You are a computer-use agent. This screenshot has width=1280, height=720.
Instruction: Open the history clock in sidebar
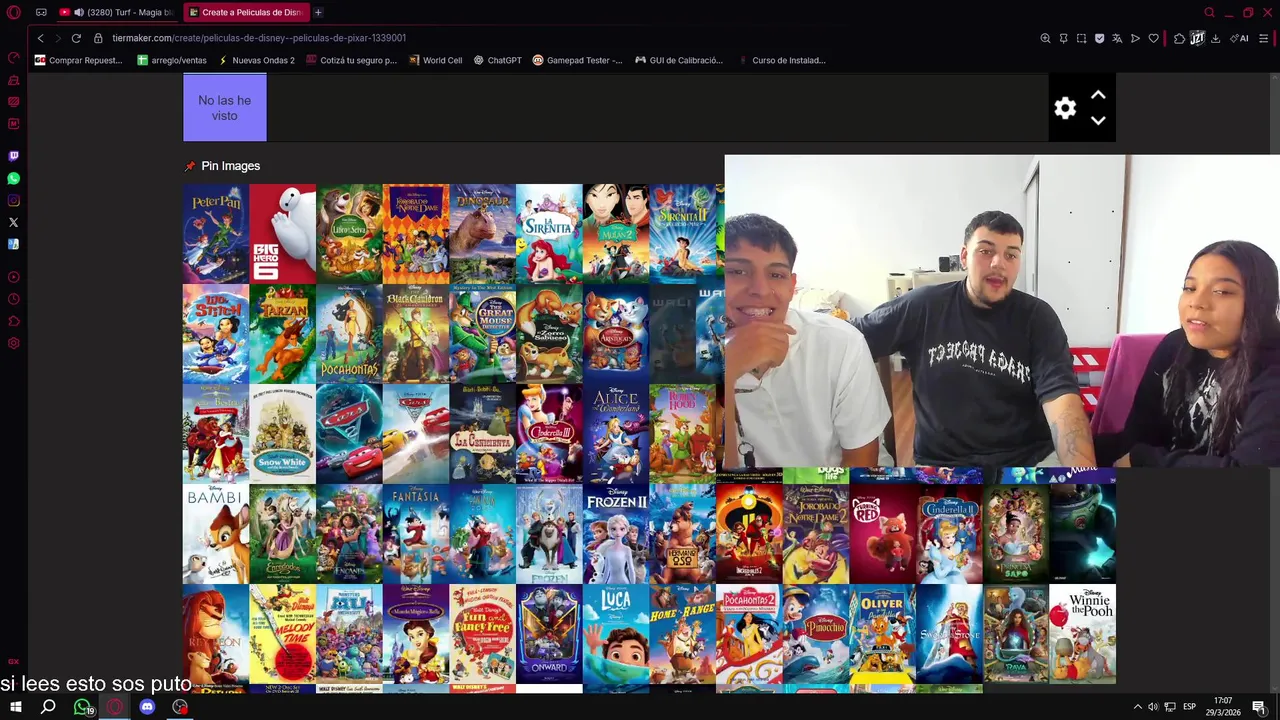13,299
